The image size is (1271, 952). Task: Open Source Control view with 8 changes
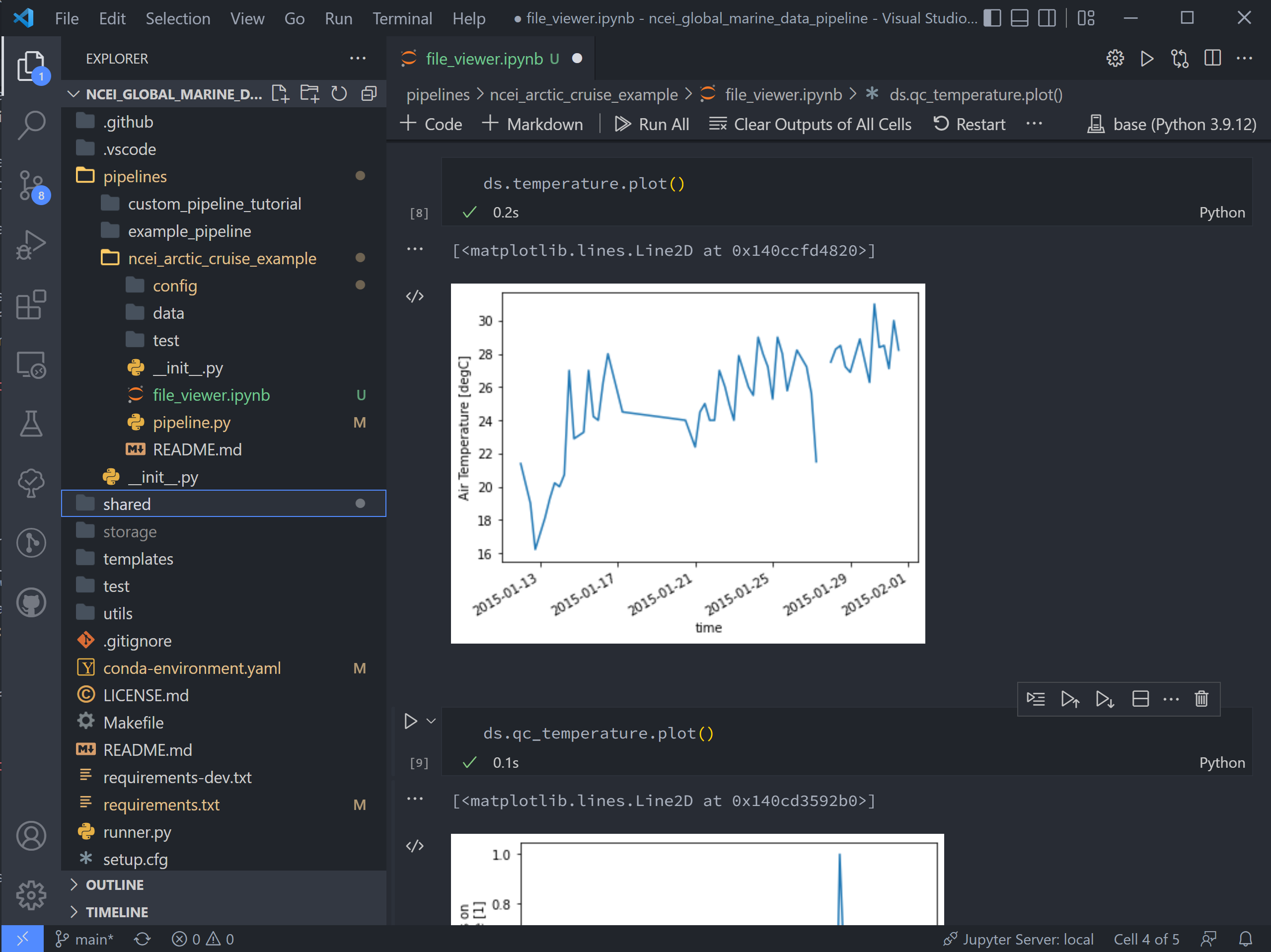pyautogui.click(x=31, y=186)
